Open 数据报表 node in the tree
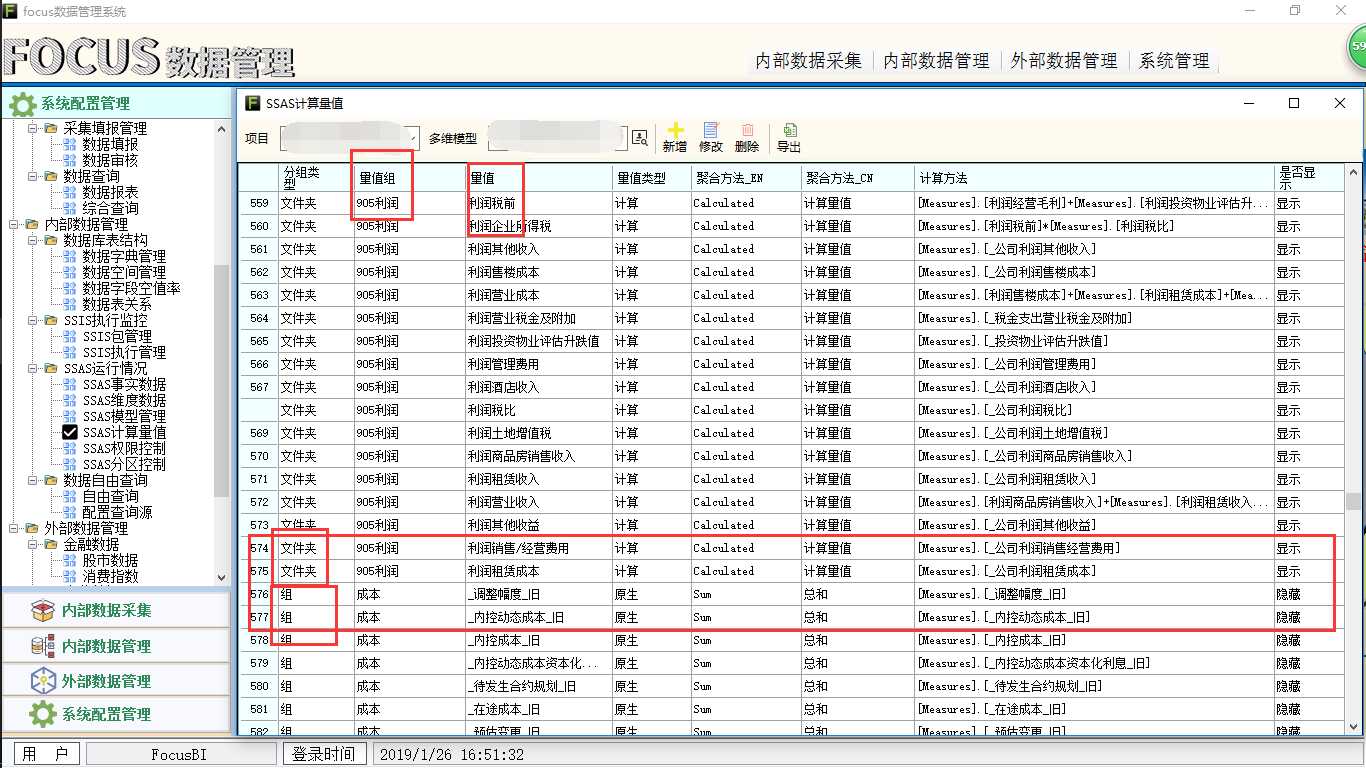 click(110, 192)
